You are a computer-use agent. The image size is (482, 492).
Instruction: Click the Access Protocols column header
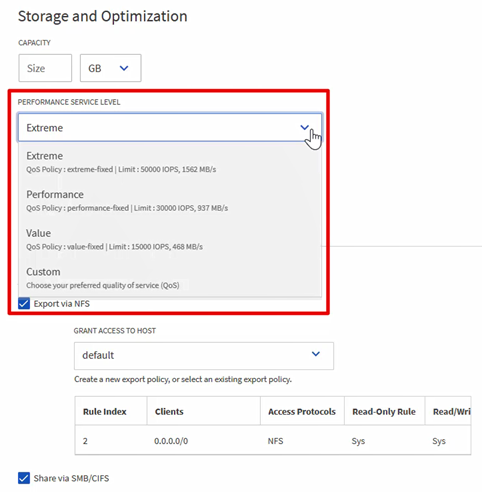click(302, 412)
